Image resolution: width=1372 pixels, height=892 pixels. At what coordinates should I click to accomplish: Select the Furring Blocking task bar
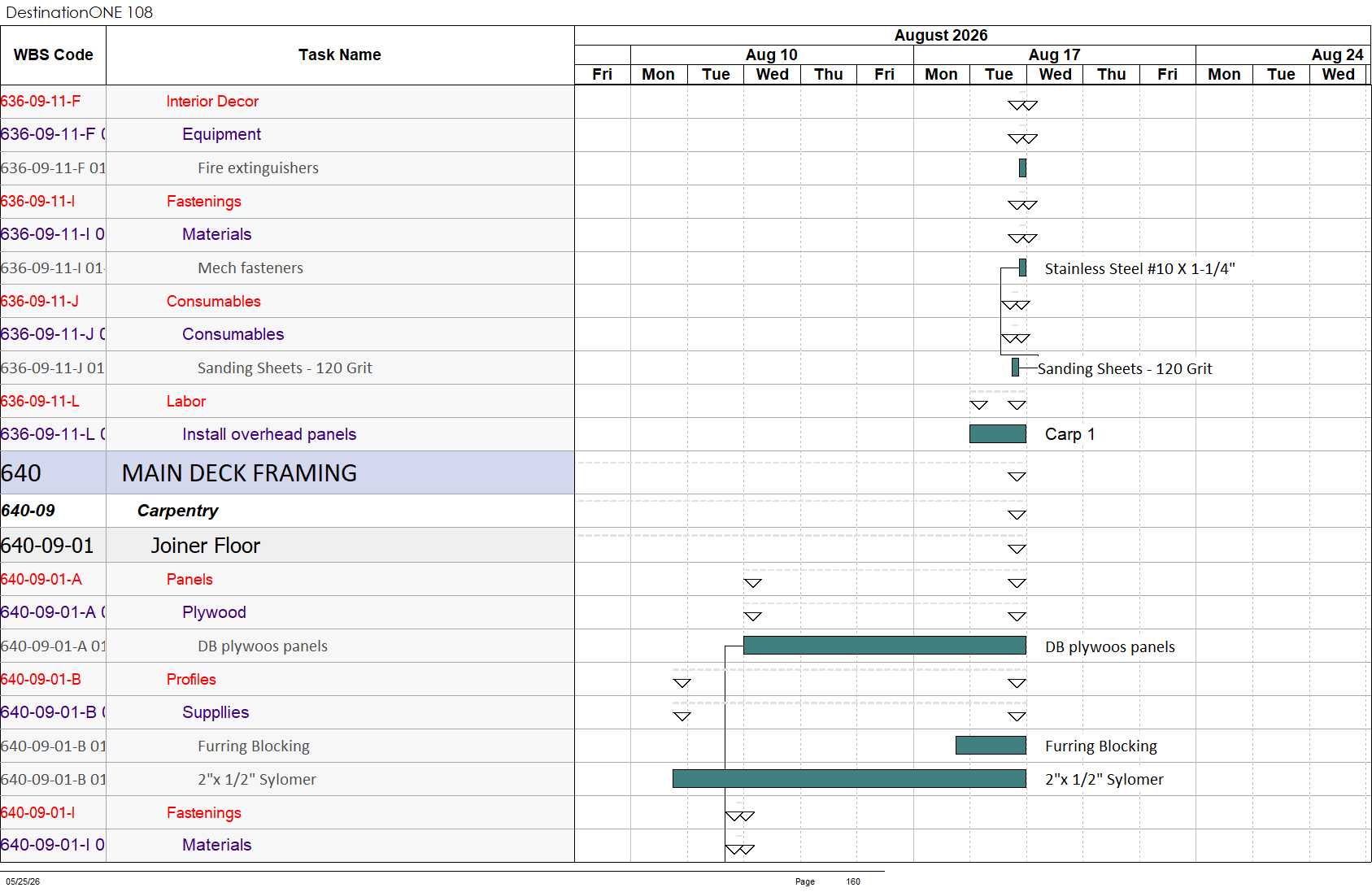pos(991,745)
